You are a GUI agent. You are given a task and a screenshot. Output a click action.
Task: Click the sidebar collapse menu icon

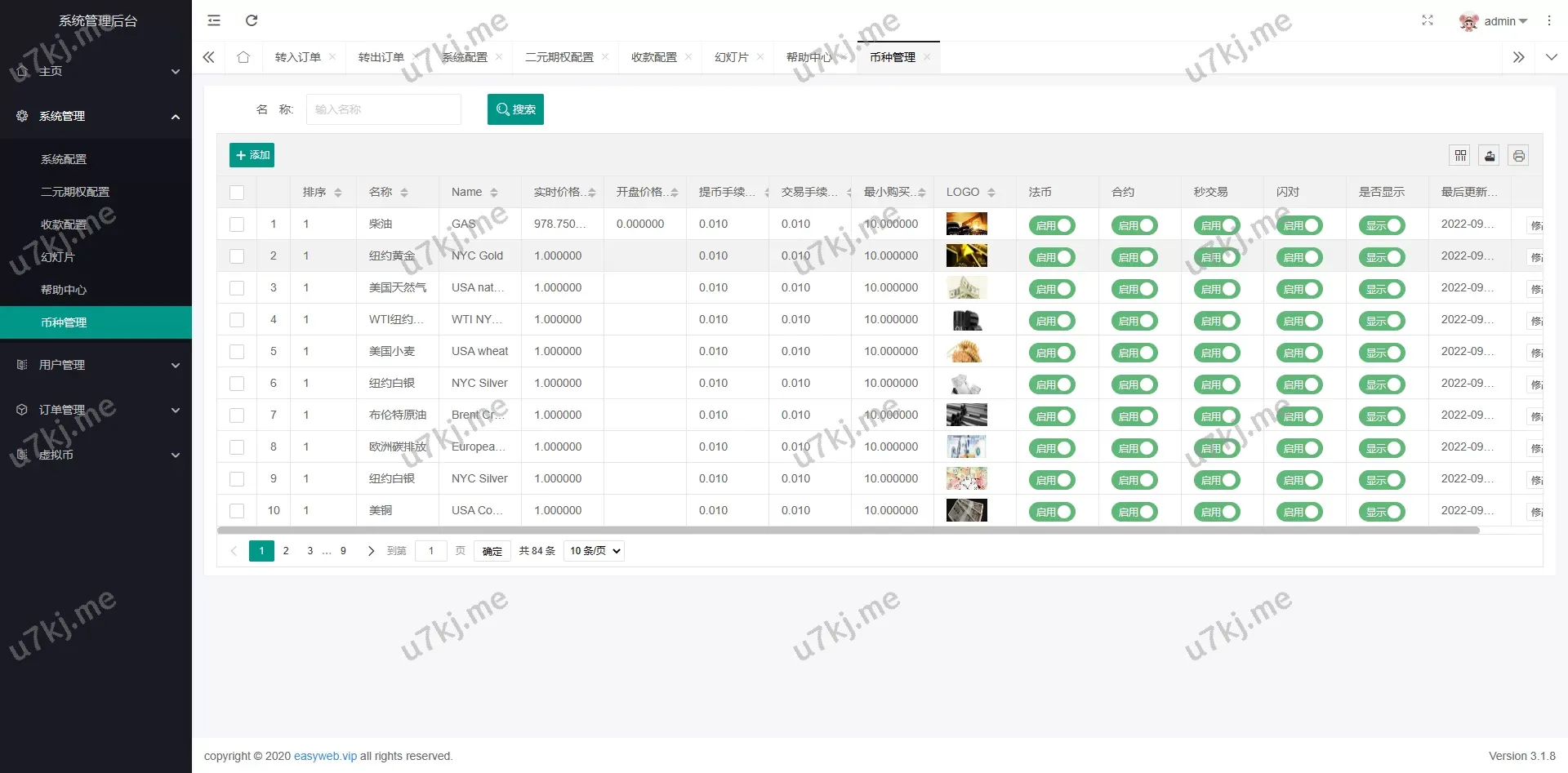coord(214,20)
